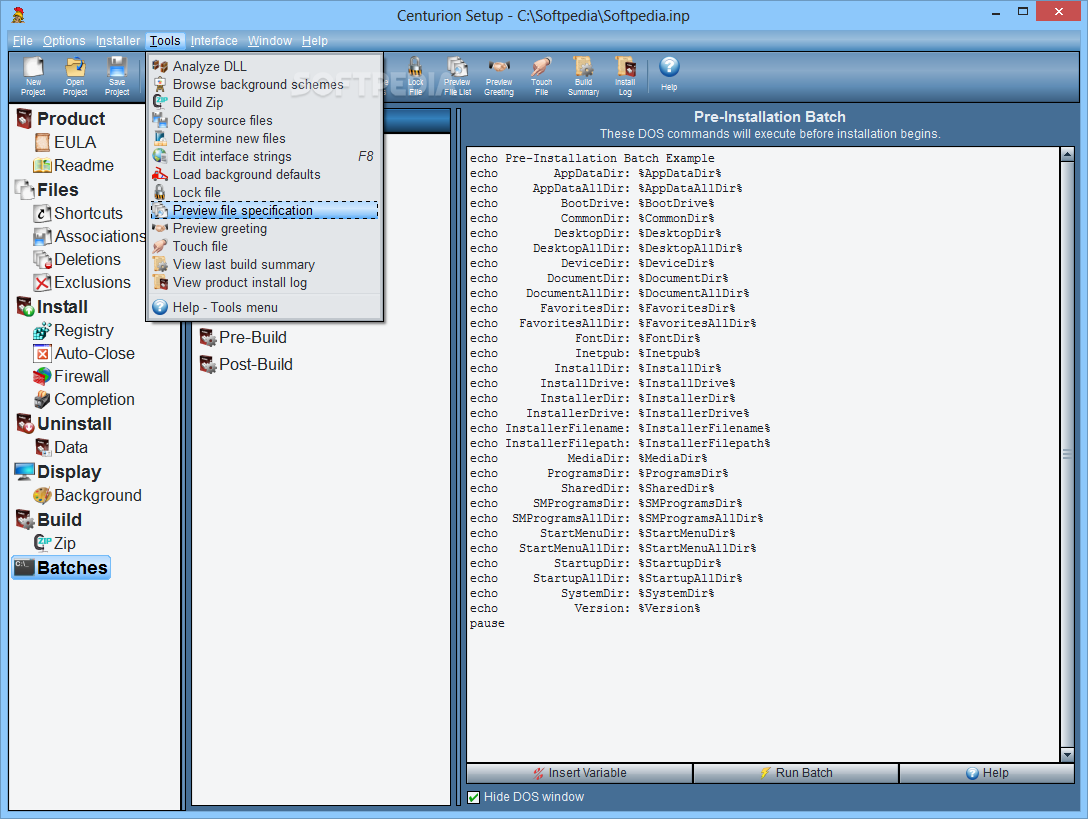1088x819 pixels.
Task: Open the Display section in sidebar
Action: tap(58, 472)
